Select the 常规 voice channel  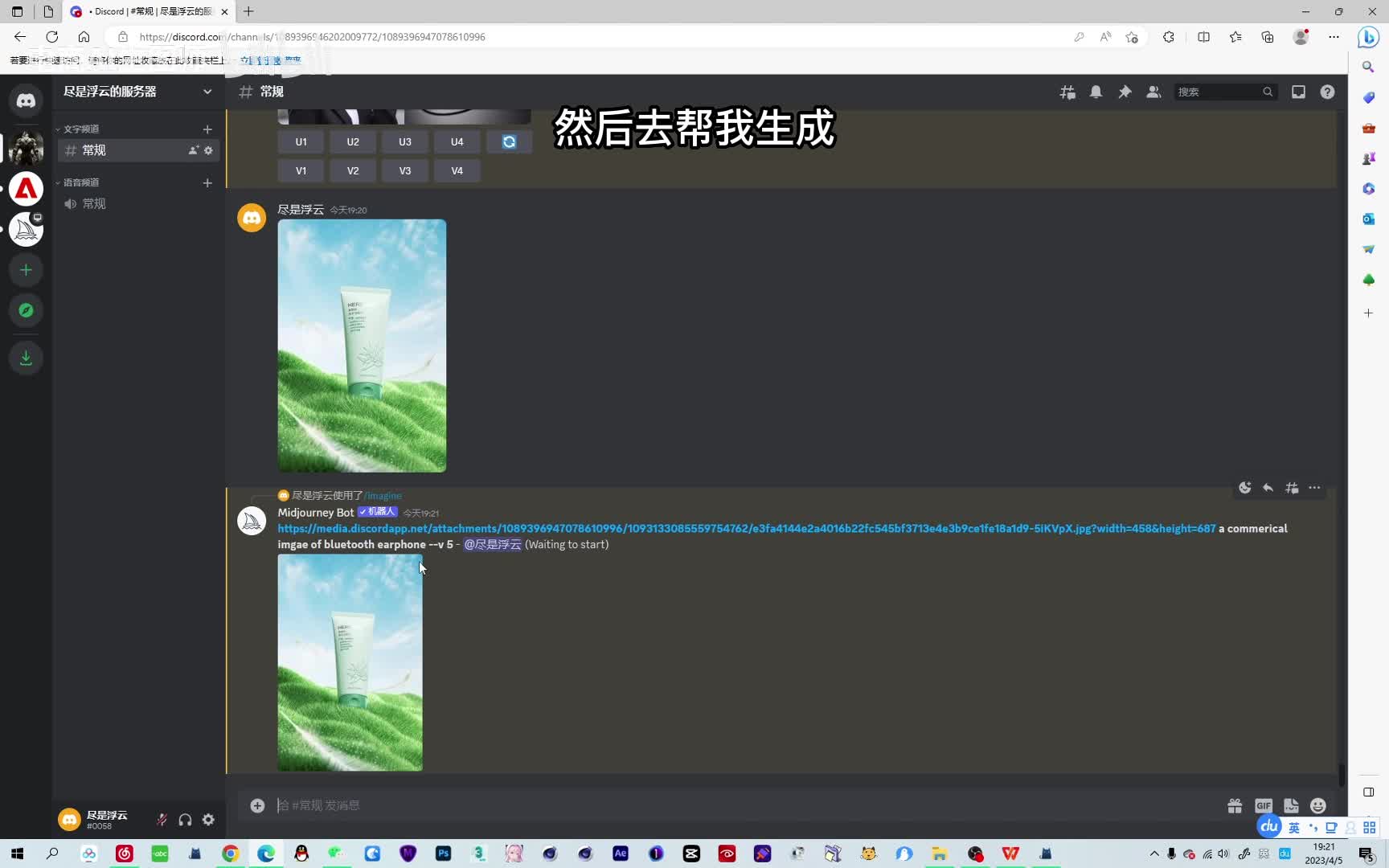94,204
